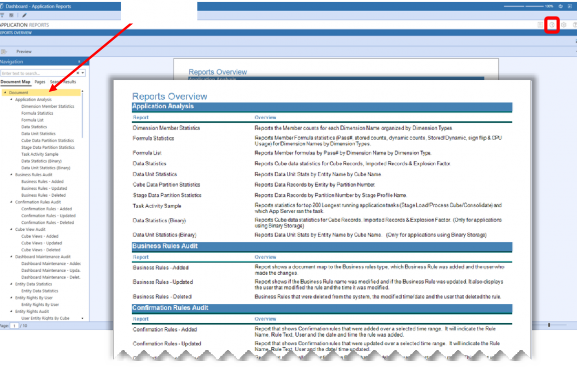This screenshot has height=370, width=577.
Task: Select User Entity Rights By Cube in the tree
Action: coord(45,318)
